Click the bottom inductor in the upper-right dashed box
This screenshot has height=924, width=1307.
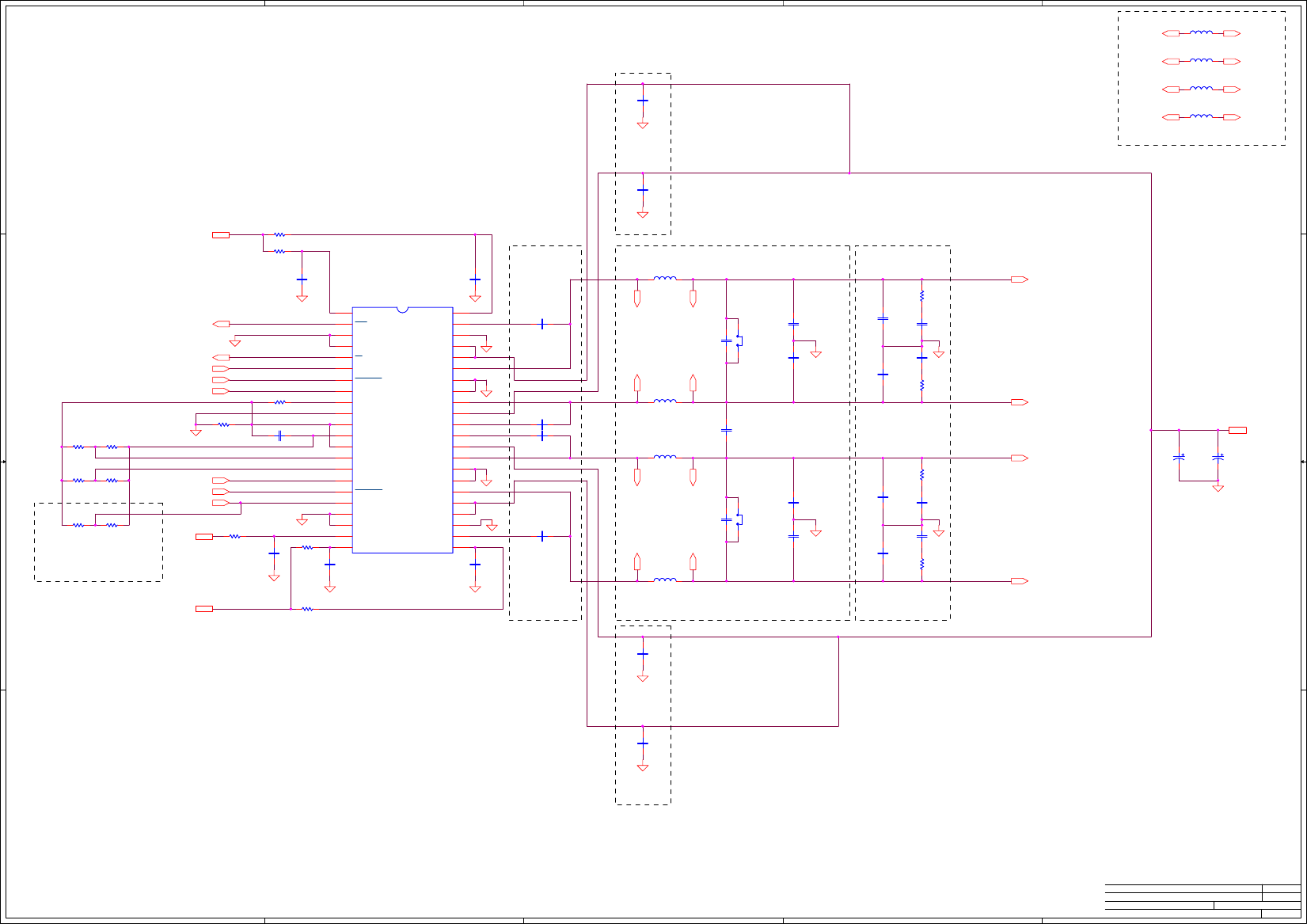(1201, 116)
